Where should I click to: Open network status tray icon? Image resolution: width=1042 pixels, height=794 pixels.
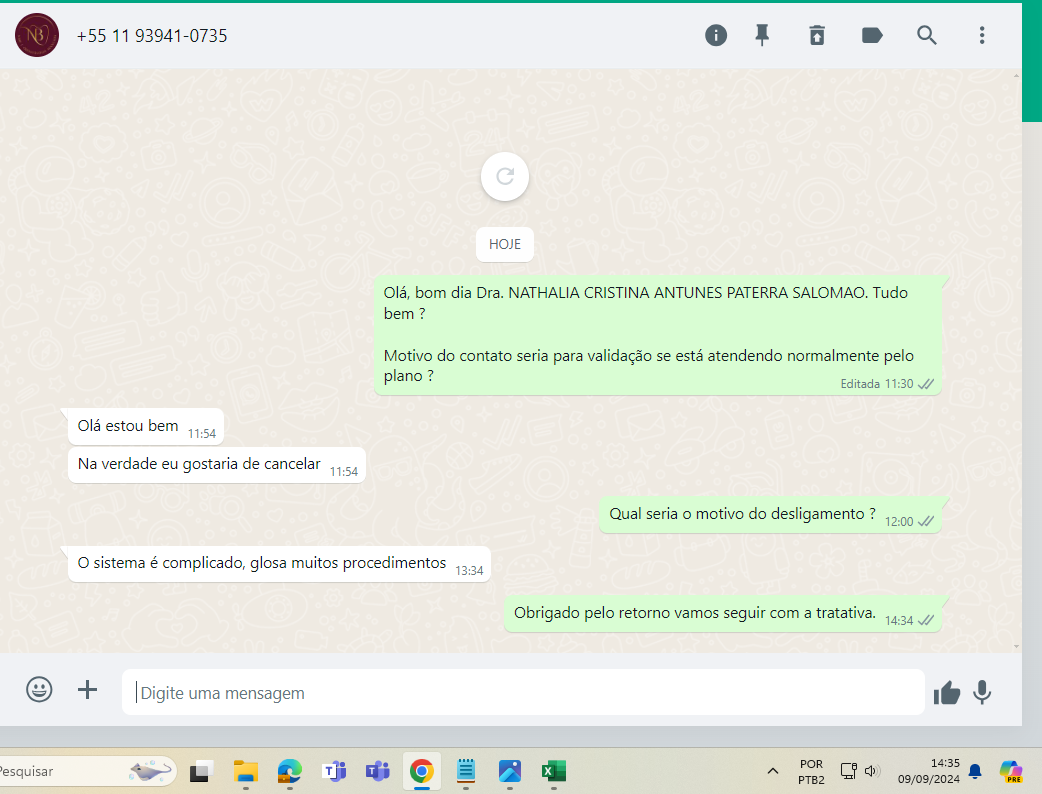point(849,771)
